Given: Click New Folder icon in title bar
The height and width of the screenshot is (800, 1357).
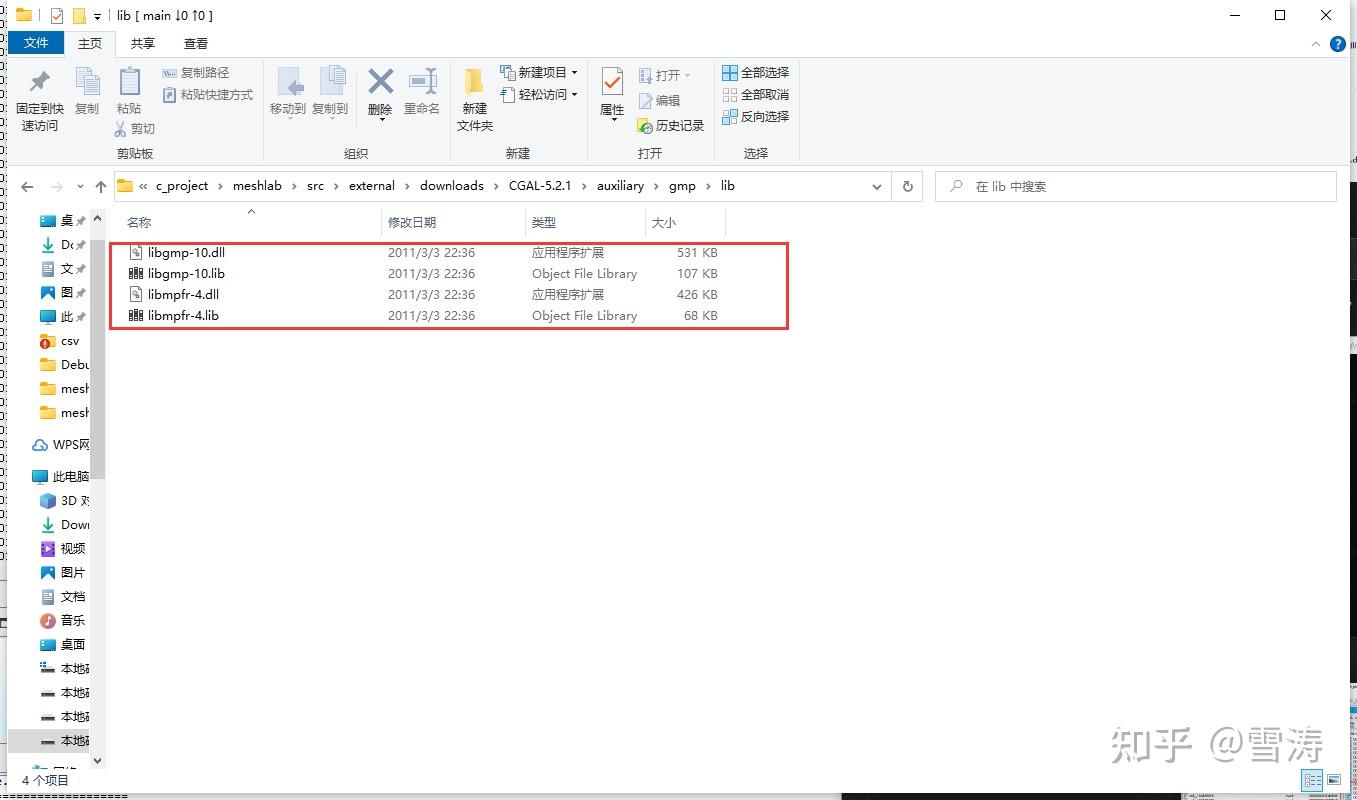Looking at the screenshot, I should point(79,16).
